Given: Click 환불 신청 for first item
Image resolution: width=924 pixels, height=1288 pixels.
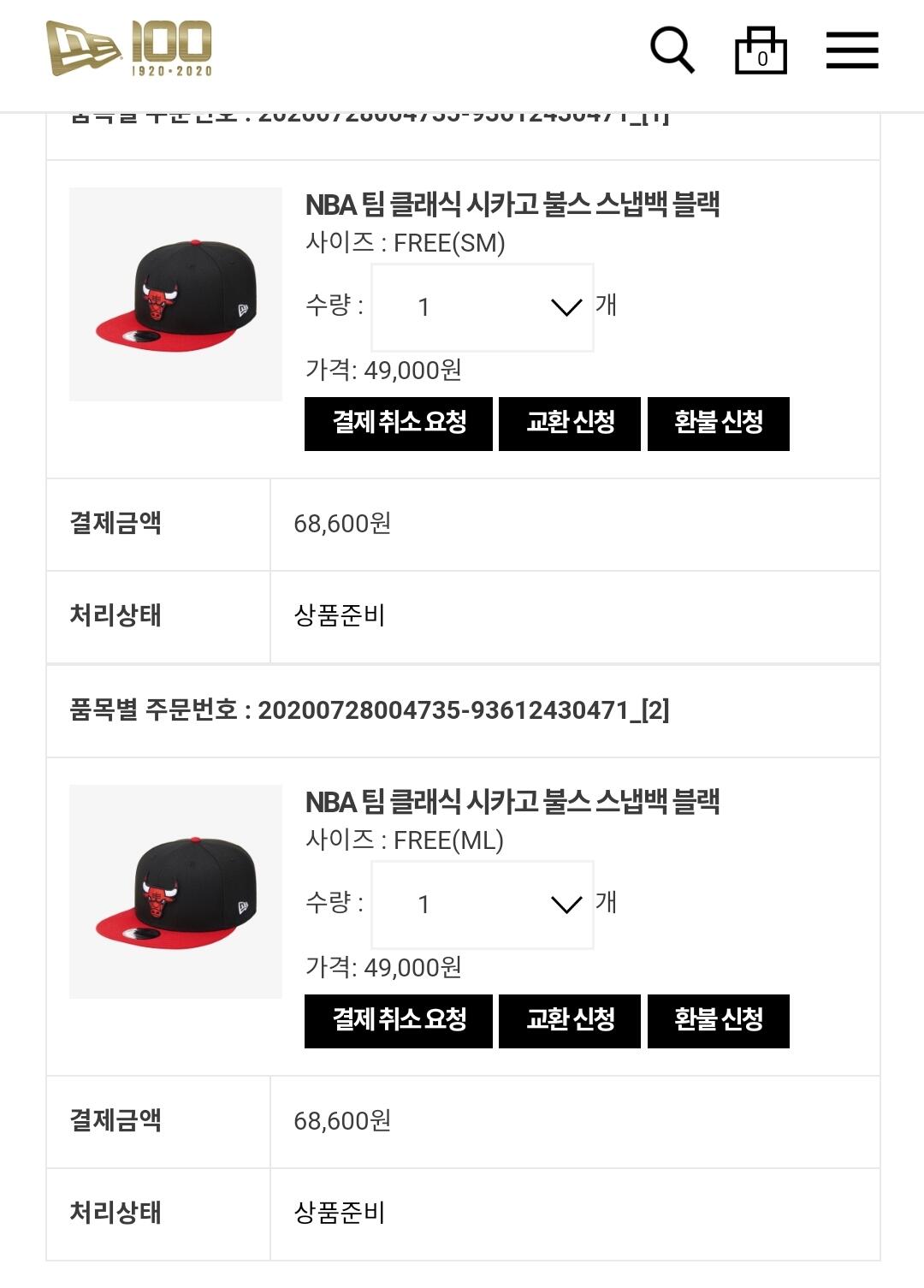Looking at the screenshot, I should coord(719,423).
